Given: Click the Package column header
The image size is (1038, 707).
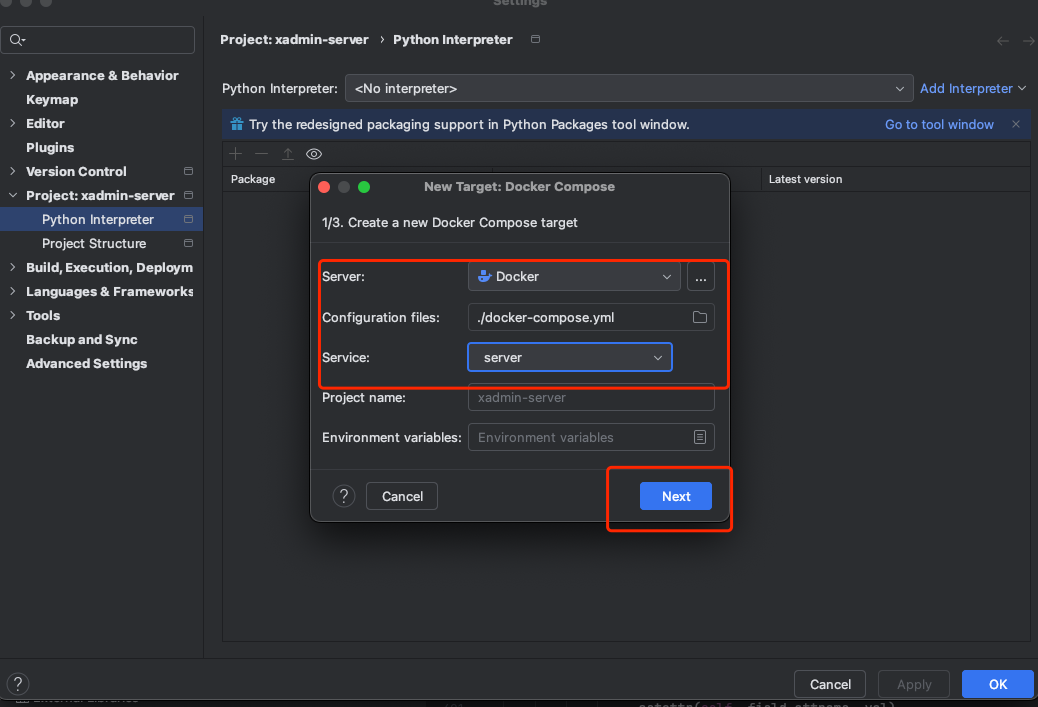Looking at the screenshot, I should pos(253,179).
